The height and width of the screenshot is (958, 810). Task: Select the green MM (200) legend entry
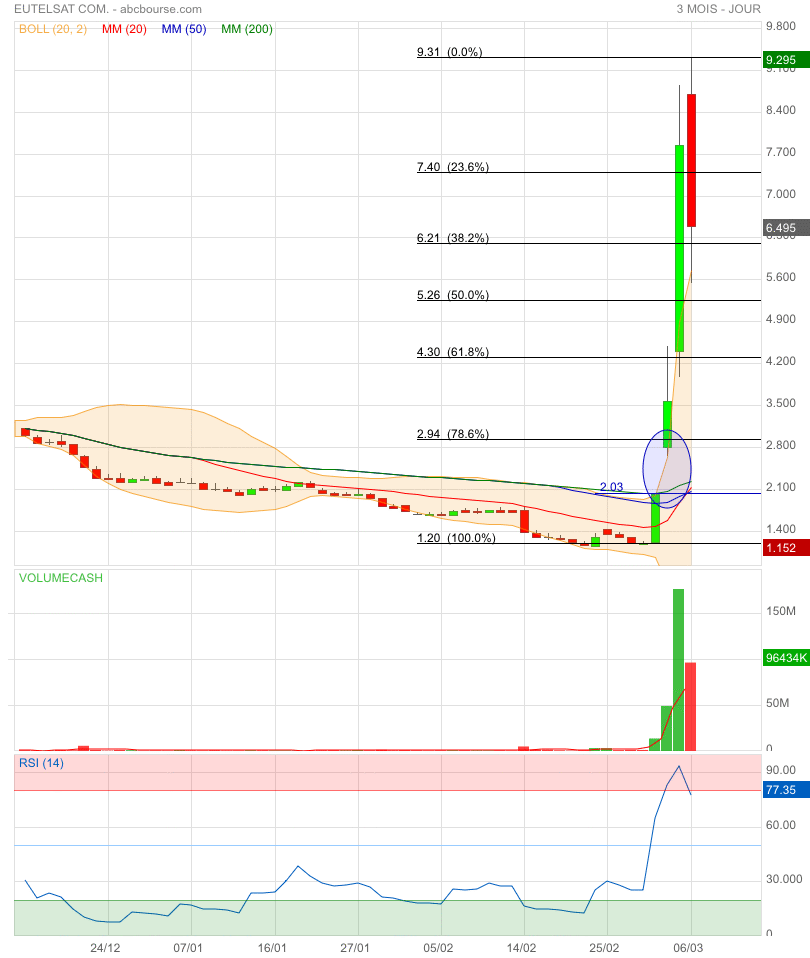click(247, 29)
